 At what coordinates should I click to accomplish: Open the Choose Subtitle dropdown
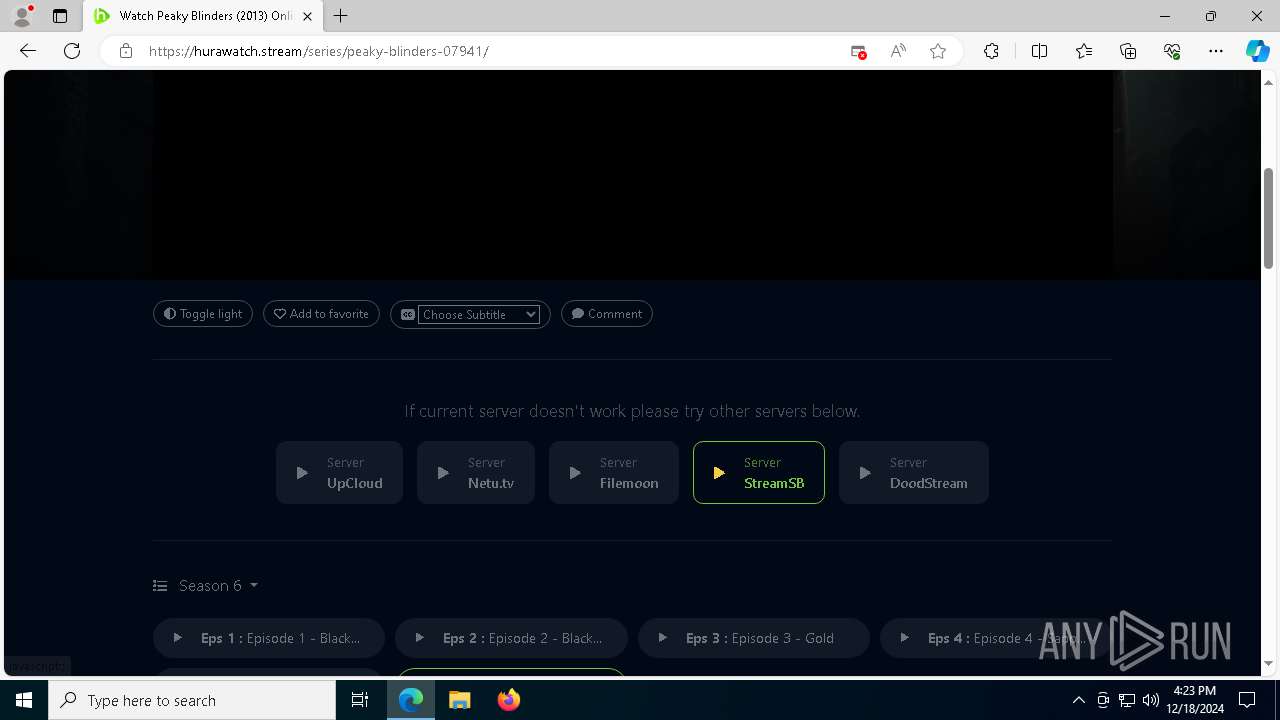pyautogui.click(x=479, y=314)
